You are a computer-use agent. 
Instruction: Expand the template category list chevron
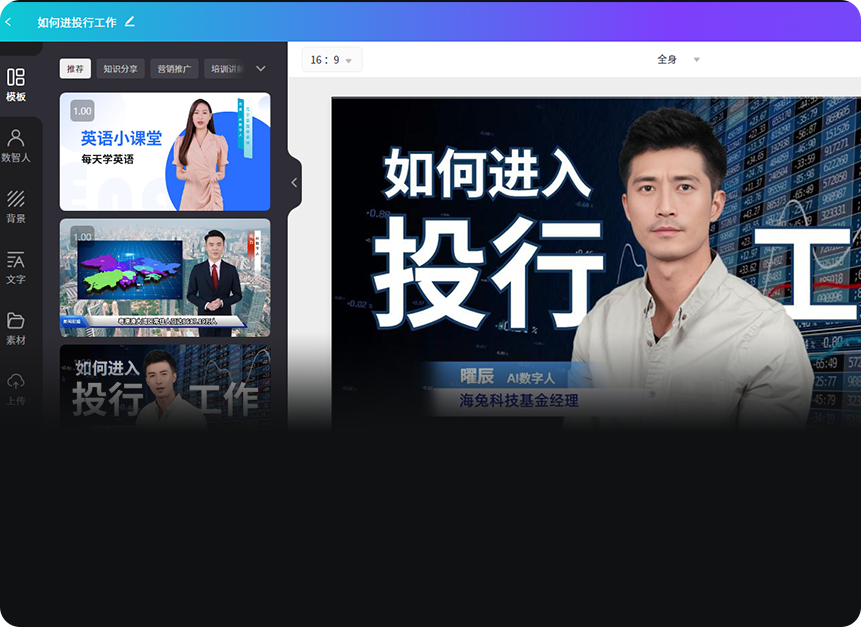[x=261, y=69]
